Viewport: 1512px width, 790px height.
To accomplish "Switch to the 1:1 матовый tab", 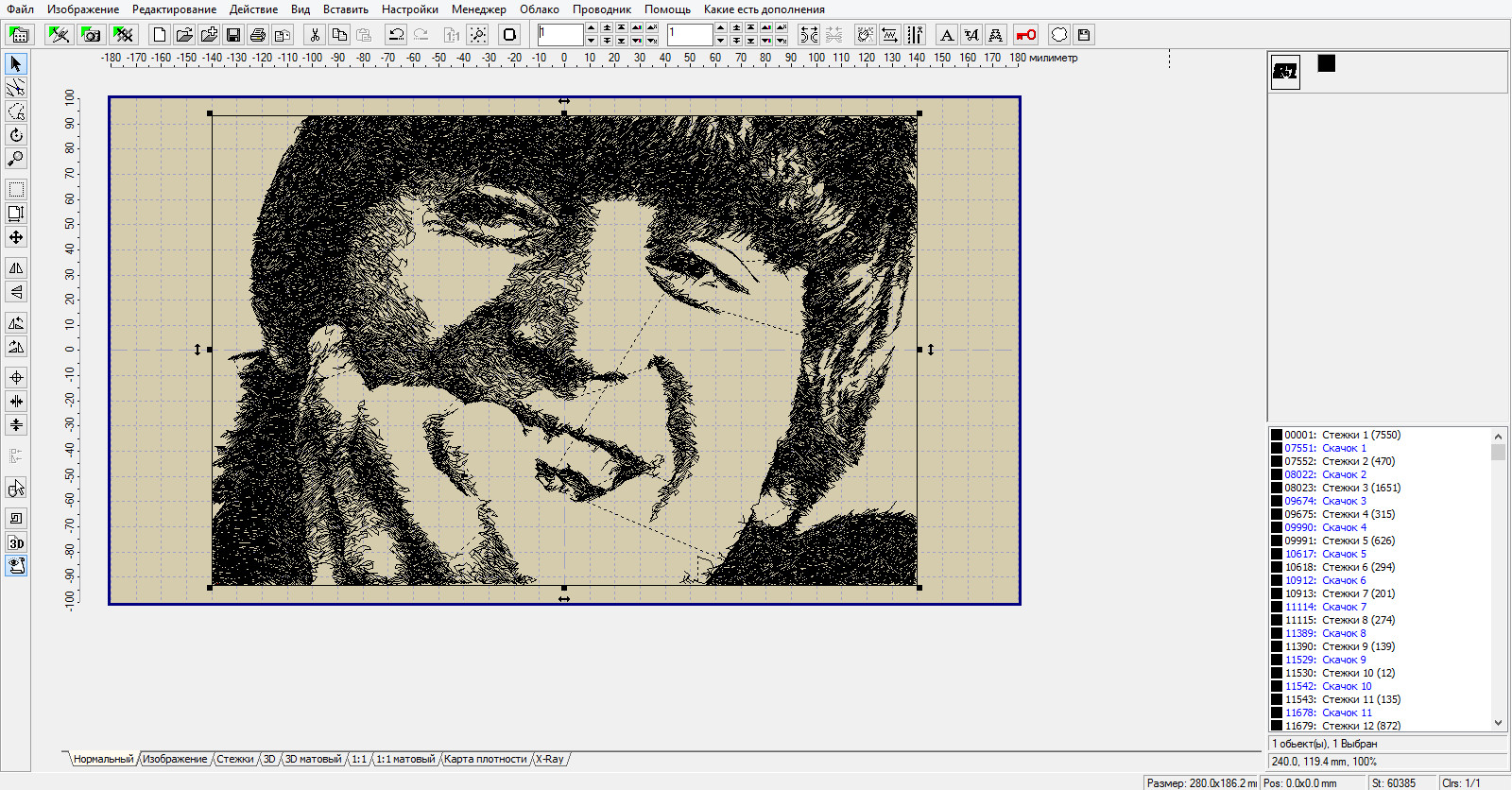I will (x=405, y=759).
